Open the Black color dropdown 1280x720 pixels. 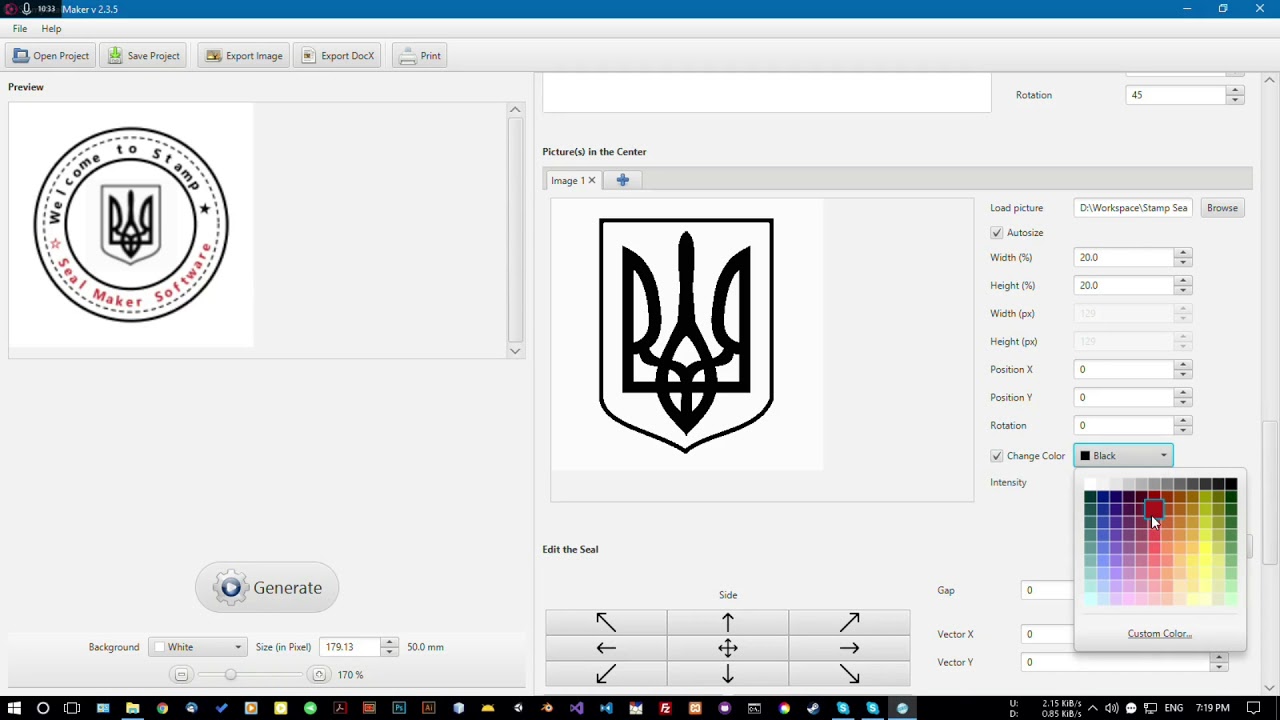tap(1123, 456)
